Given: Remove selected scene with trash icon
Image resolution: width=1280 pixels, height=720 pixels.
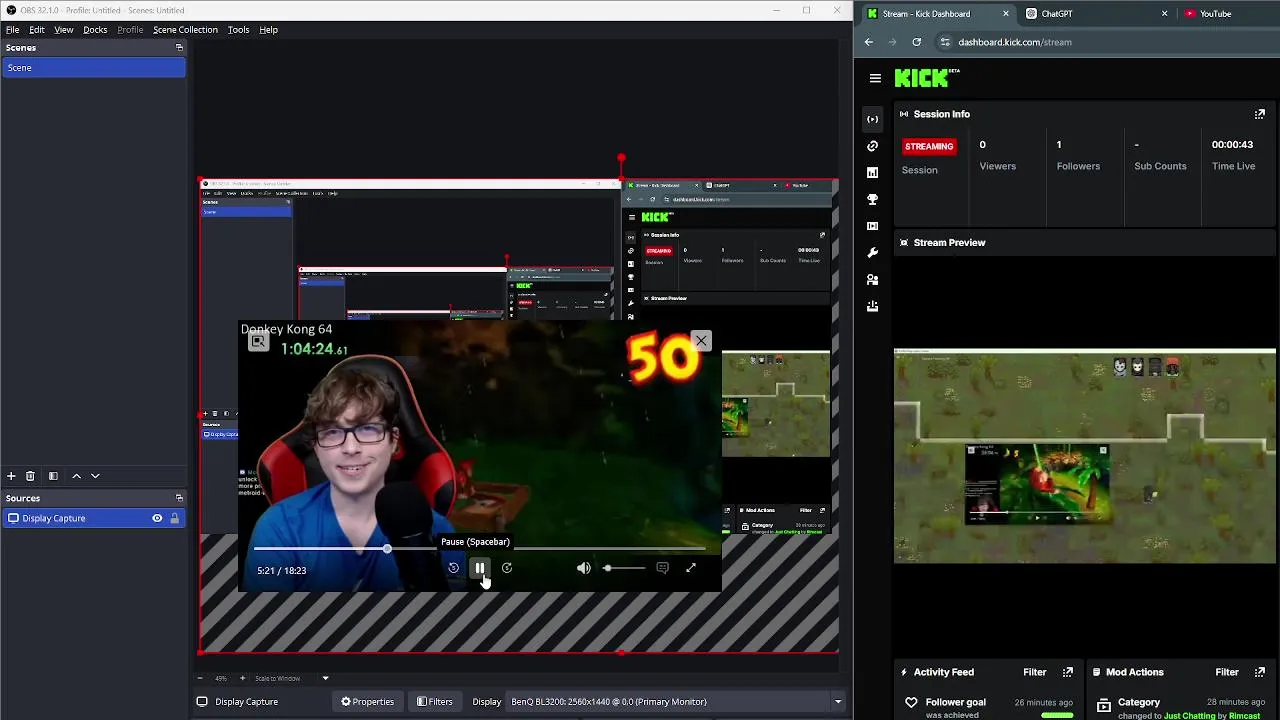Looking at the screenshot, I should click(x=30, y=476).
